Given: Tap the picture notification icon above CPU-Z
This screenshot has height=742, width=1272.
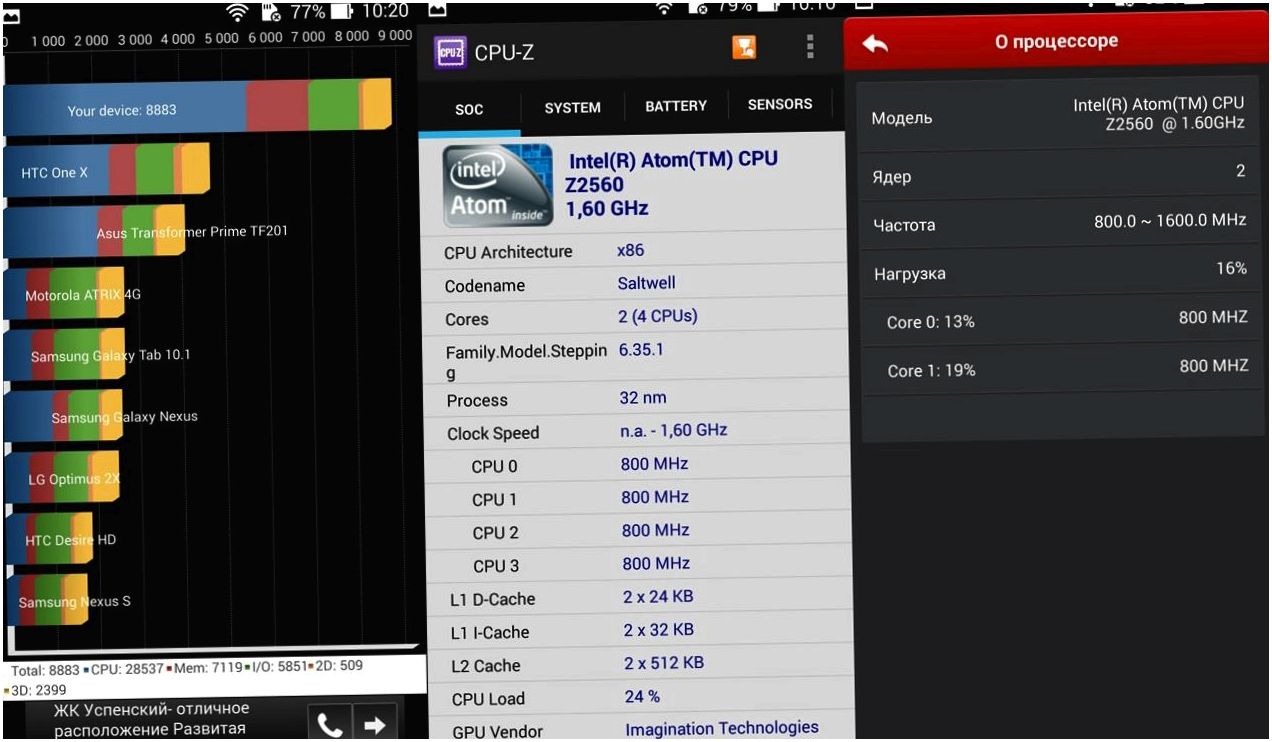Looking at the screenshot, I should 437,9.
